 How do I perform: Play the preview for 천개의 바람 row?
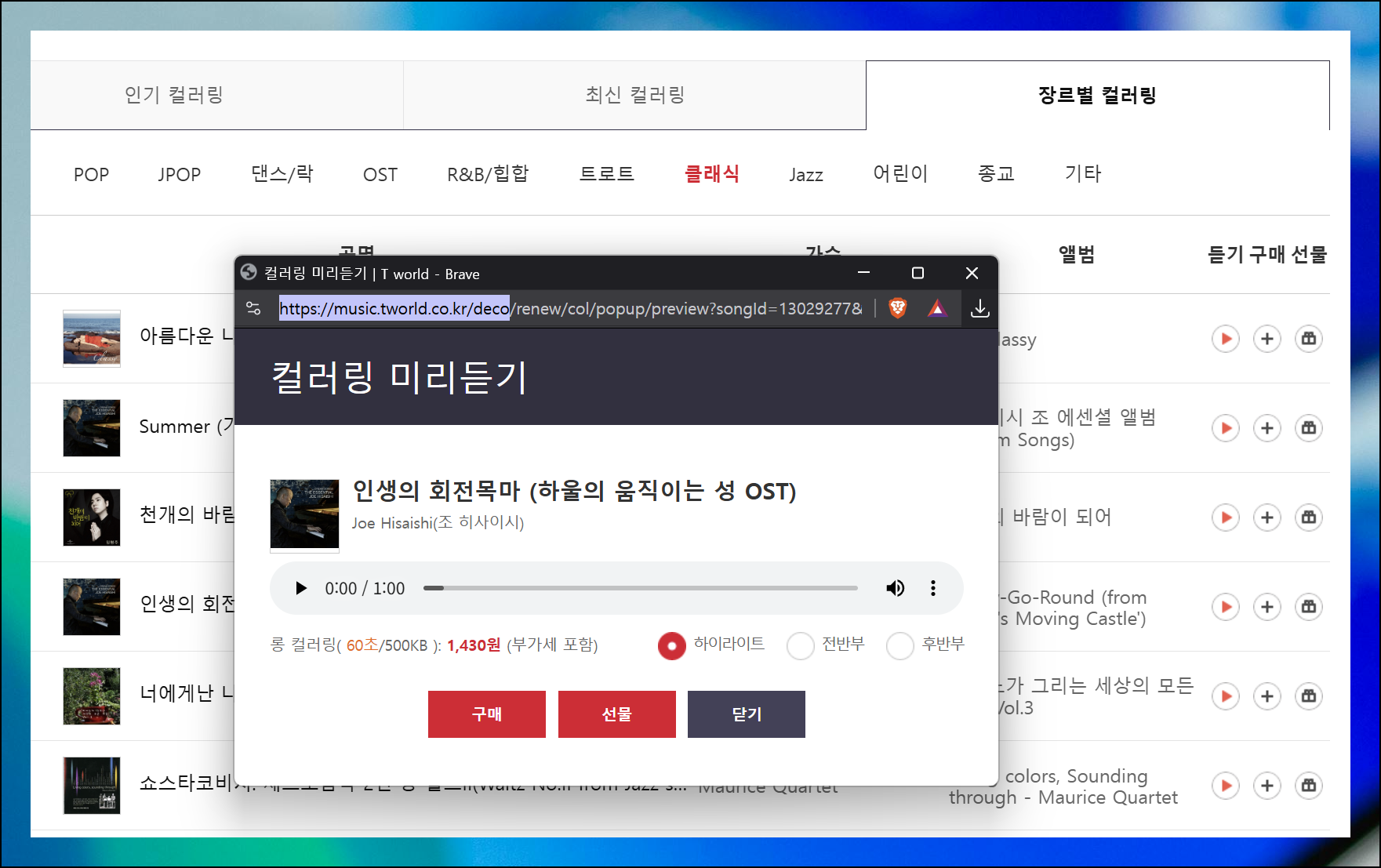(1226, 518)
